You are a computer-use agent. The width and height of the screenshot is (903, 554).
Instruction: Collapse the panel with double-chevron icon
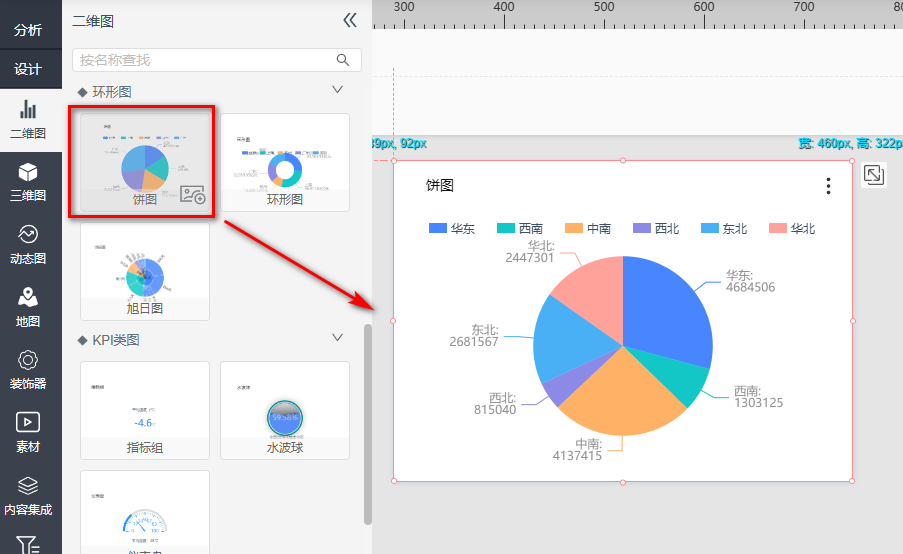click(x=349, y=20)
